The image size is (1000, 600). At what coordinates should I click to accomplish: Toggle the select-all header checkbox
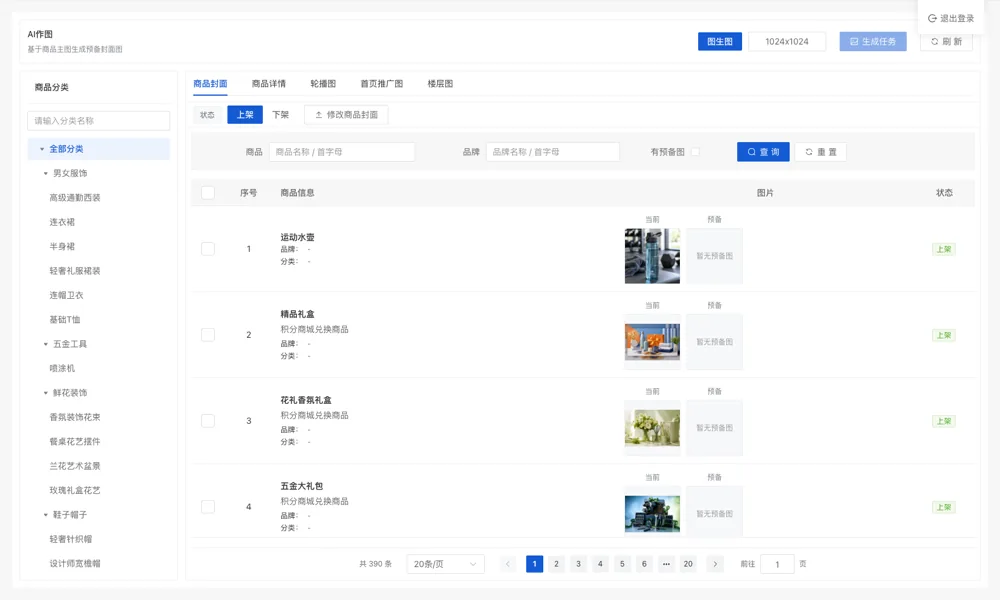(208, 193)
